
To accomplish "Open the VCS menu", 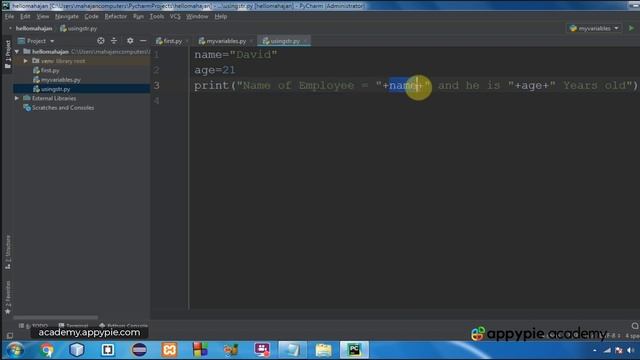I will [x=175, y=16].
